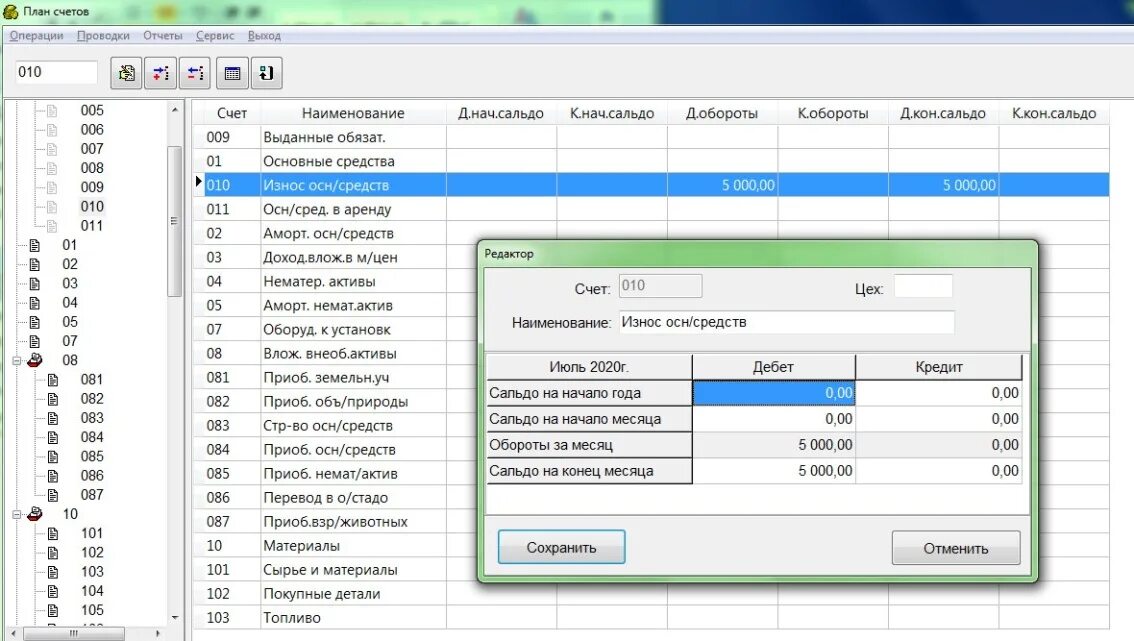1134x641 pixels.
Task: Click the delete row toolbar icon with minus
Action: click(x=195, y=73)
